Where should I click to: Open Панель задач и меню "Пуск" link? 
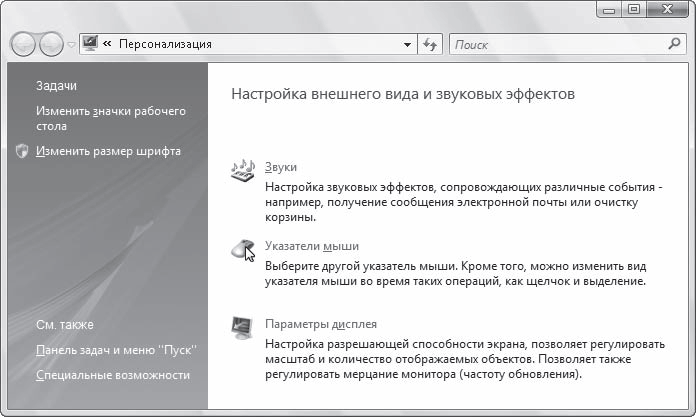coord(116,350)
